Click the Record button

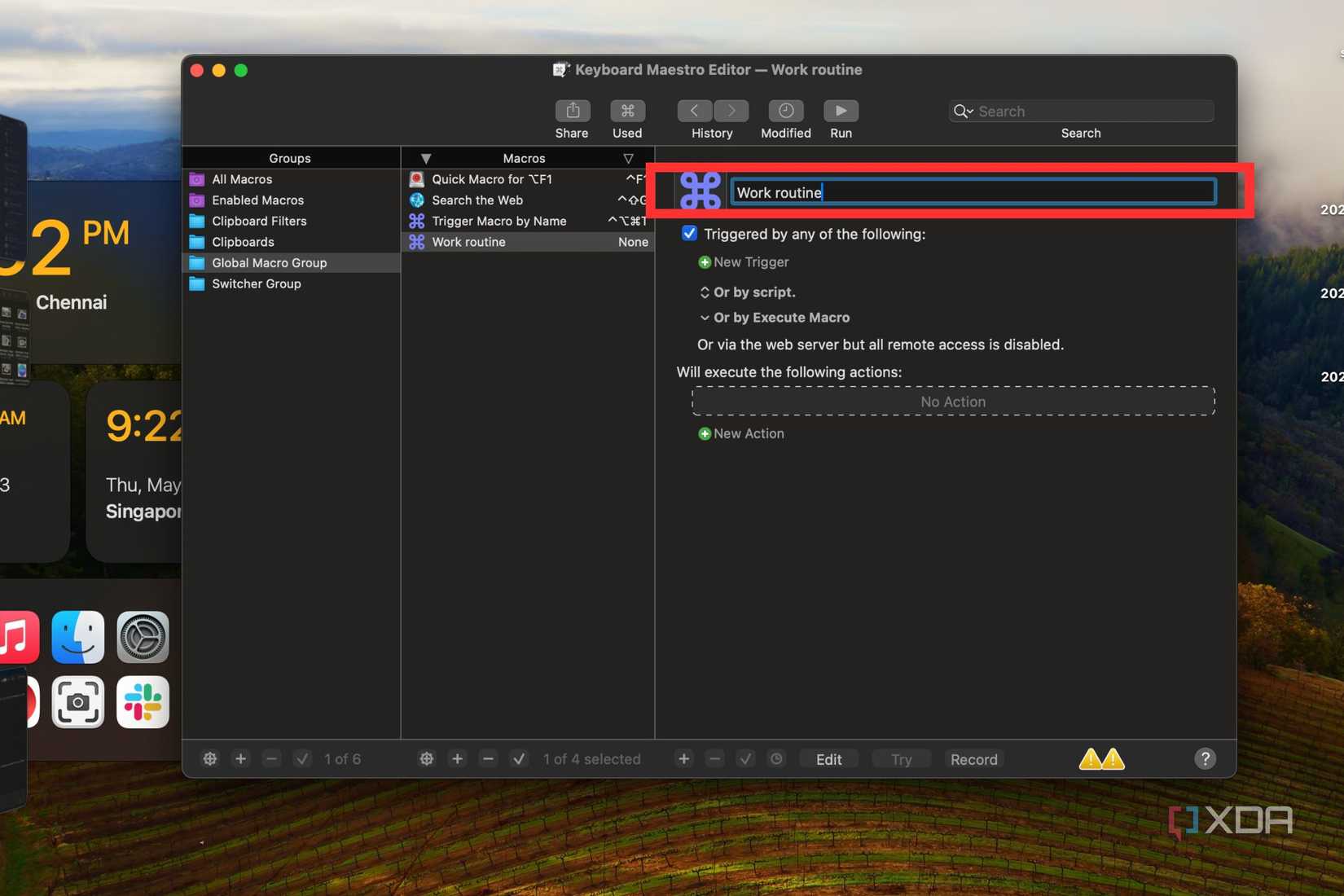tap(973, 758)
